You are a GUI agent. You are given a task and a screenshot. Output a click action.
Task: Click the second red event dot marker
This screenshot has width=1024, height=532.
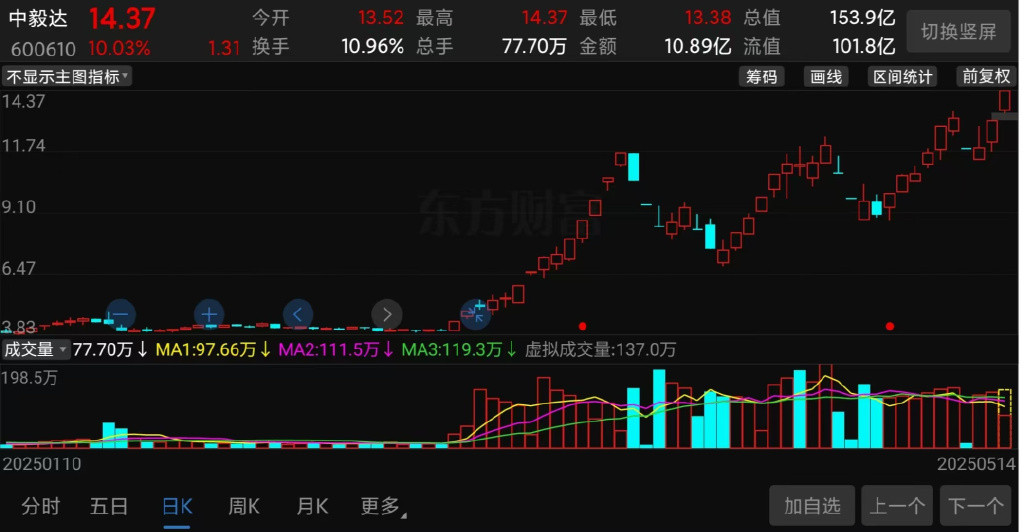[889, 326]
